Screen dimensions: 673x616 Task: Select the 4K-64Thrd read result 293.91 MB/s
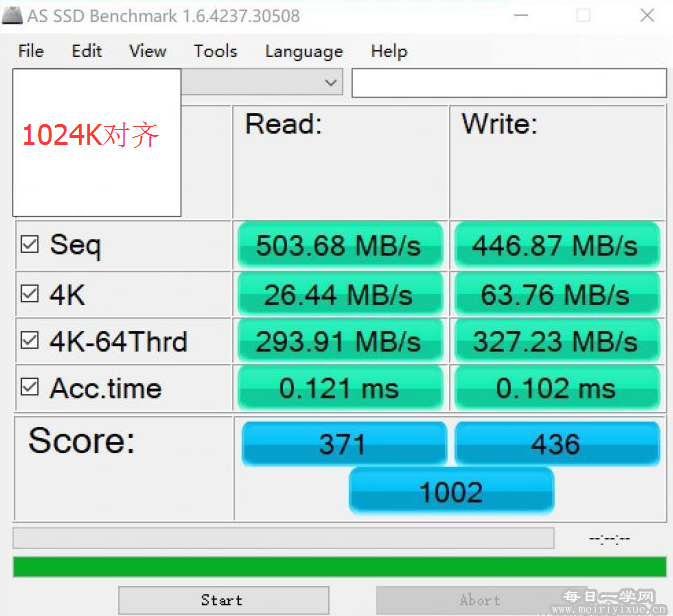[x=340, y=341]
